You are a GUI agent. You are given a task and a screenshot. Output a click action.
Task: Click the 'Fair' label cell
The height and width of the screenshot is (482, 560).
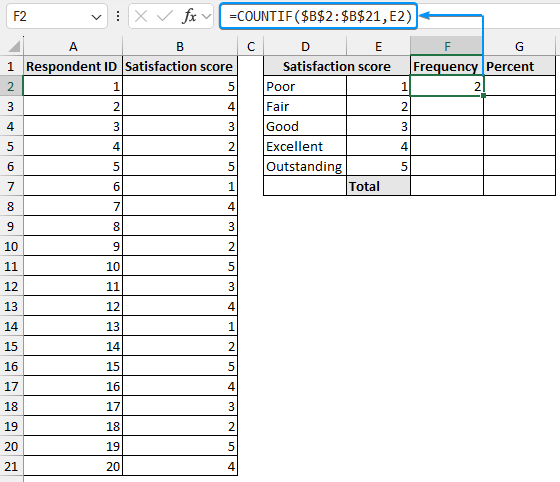(305, 106)
